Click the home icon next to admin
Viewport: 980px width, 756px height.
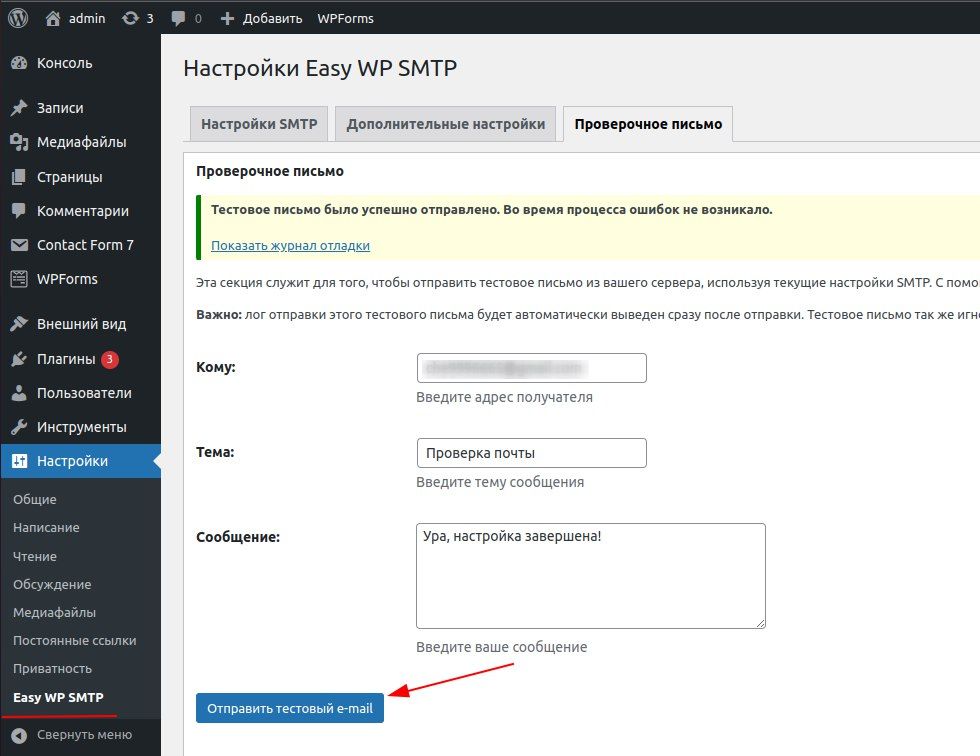point(52,19)
